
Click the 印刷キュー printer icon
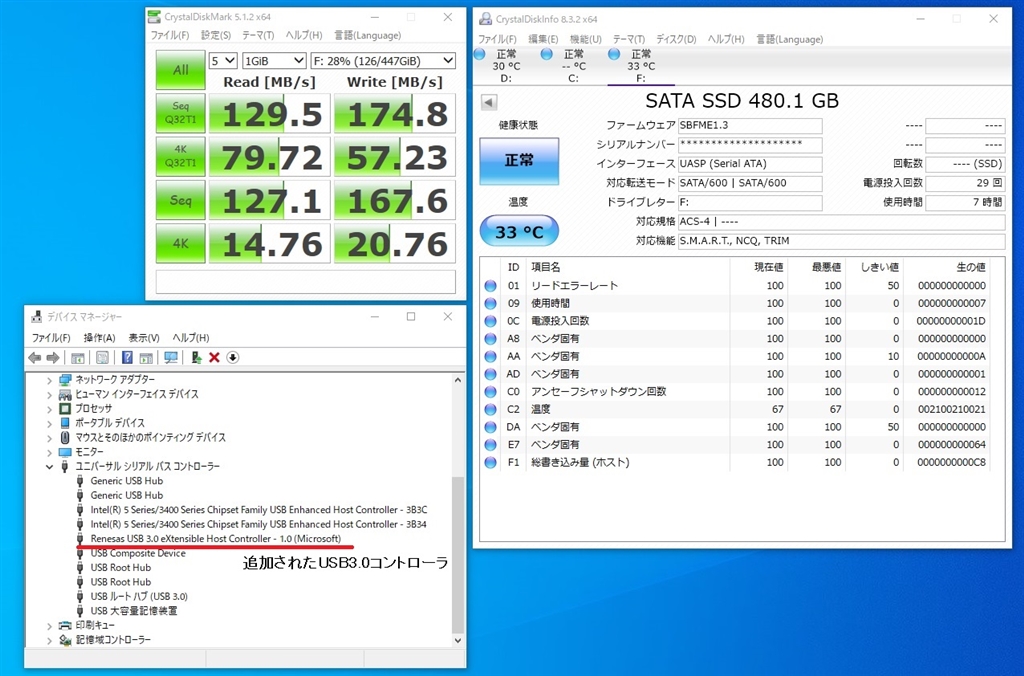coord(65,625)
